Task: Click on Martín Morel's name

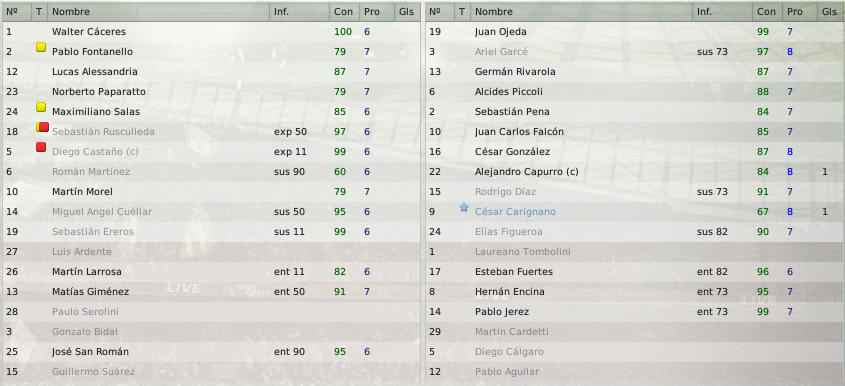Action: pyautogui.click(x=82, y=192)
